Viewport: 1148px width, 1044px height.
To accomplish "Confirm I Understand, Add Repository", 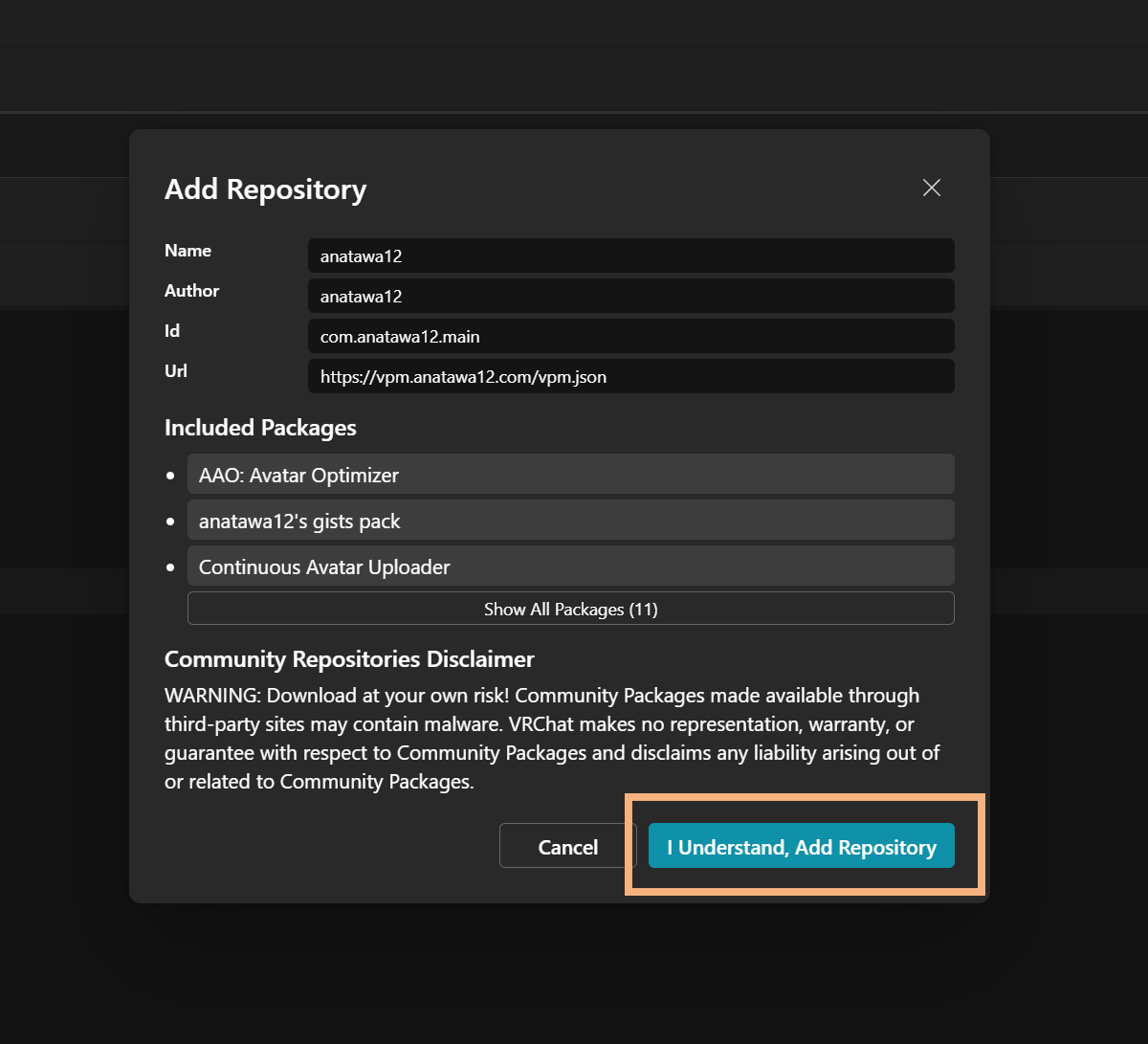I will 802,846.
